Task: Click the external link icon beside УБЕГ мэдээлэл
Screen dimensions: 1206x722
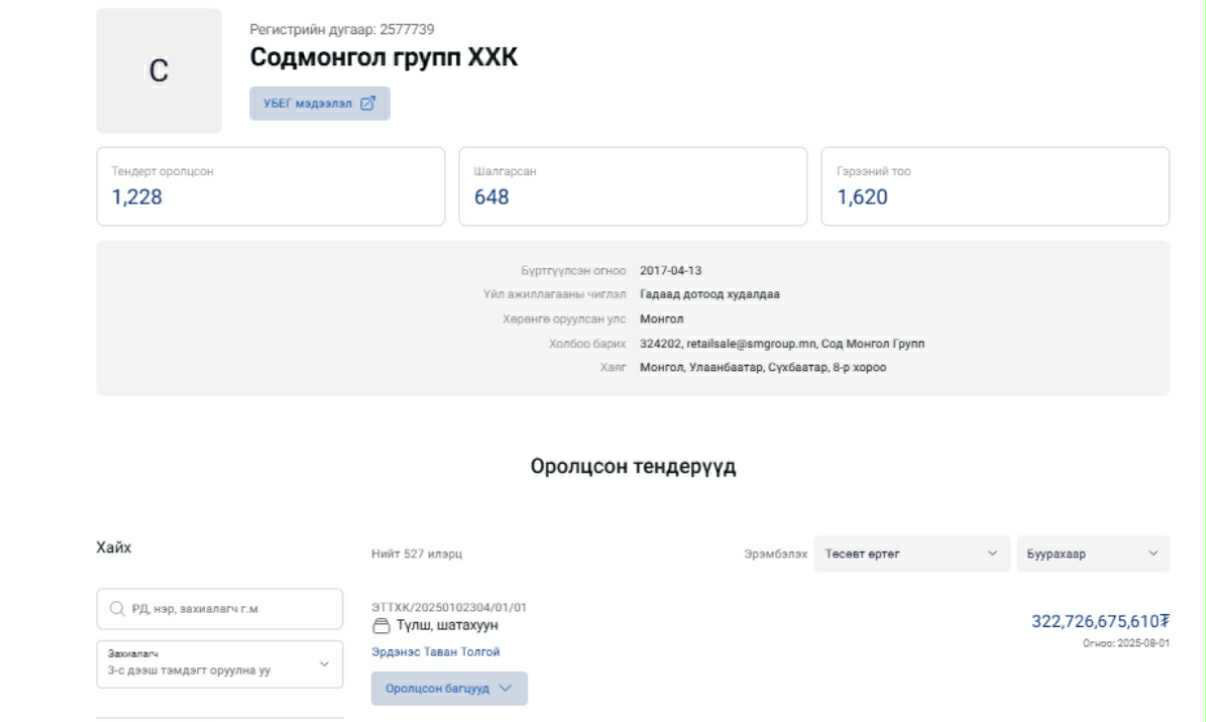Action: coord(367,104)
